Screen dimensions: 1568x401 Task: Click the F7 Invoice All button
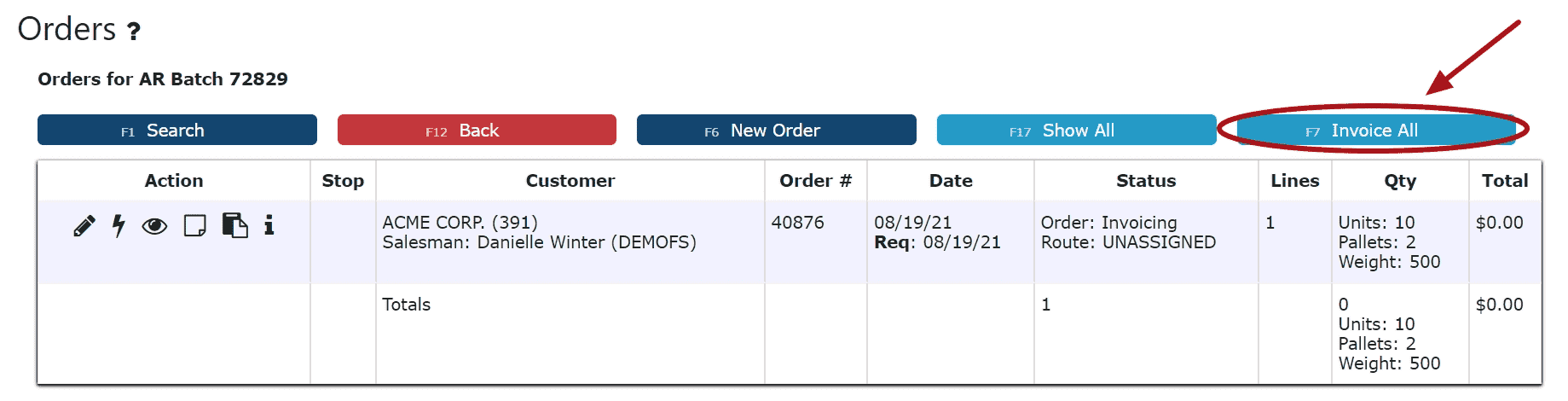[1374, 130]
